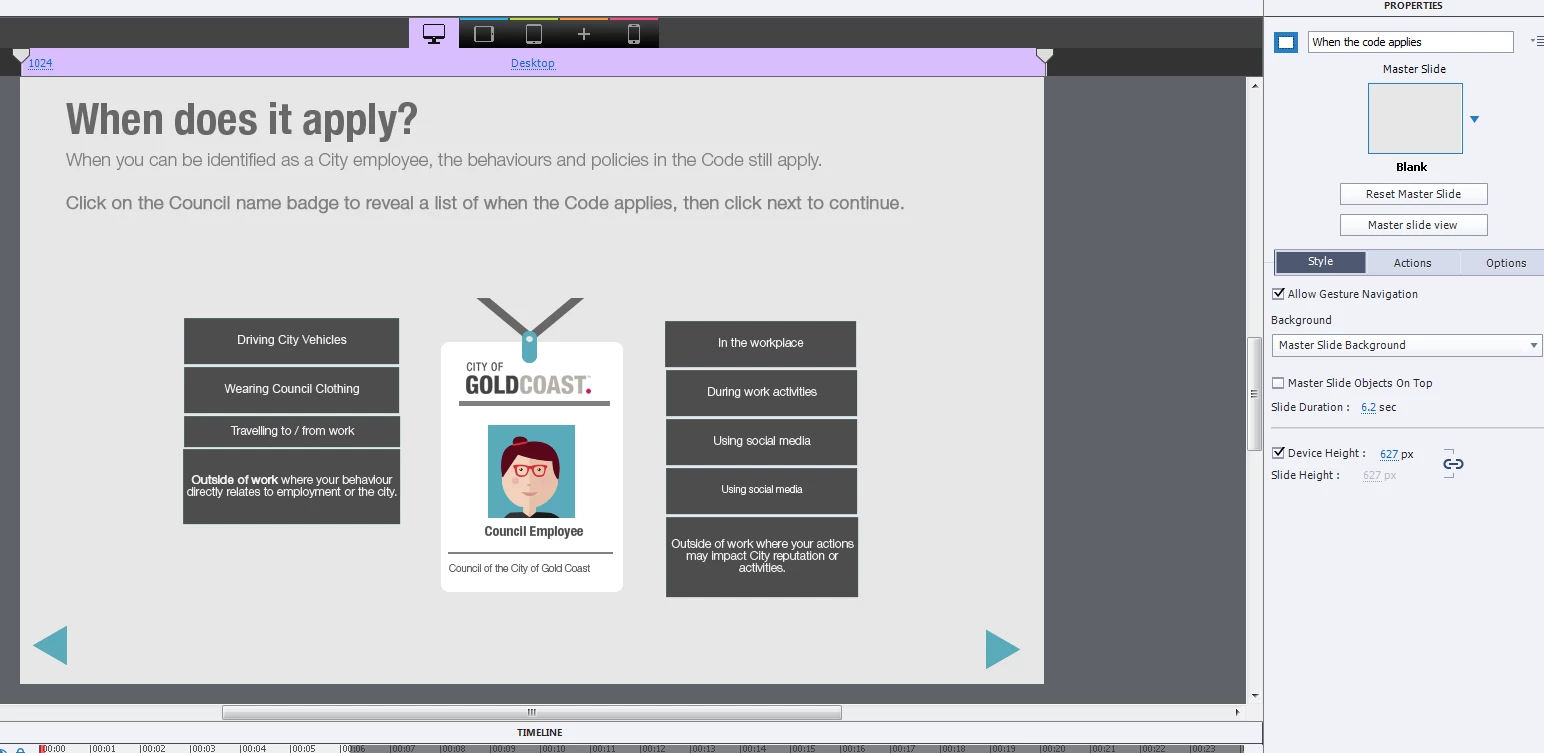Switch to tablet portrait view icon
The width and height of the screenshot is (1544, 753).
coord(534,34)
